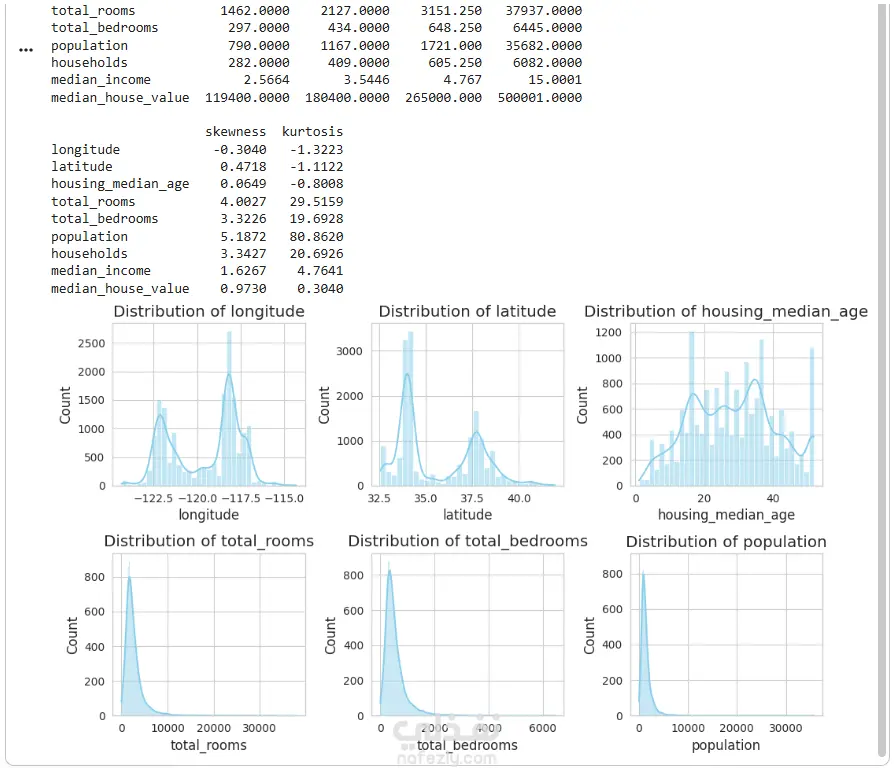Click the value 2.5664 in the median_income row
This screenshot has height=768, width=894.
tap(266, 79)
